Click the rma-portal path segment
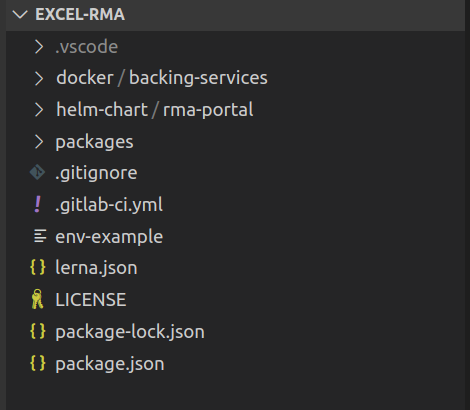This screenshot has height=410, width=470. tap(208, 110)
